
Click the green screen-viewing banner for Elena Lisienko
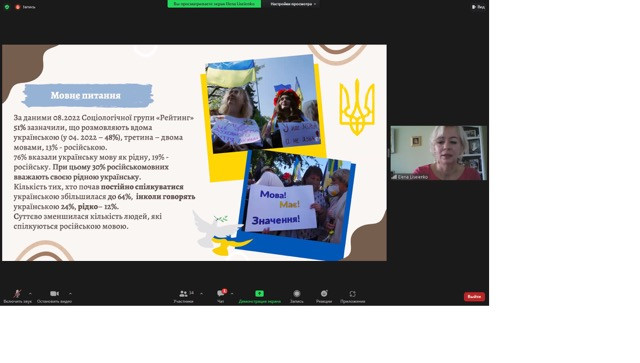click(214, 4)
